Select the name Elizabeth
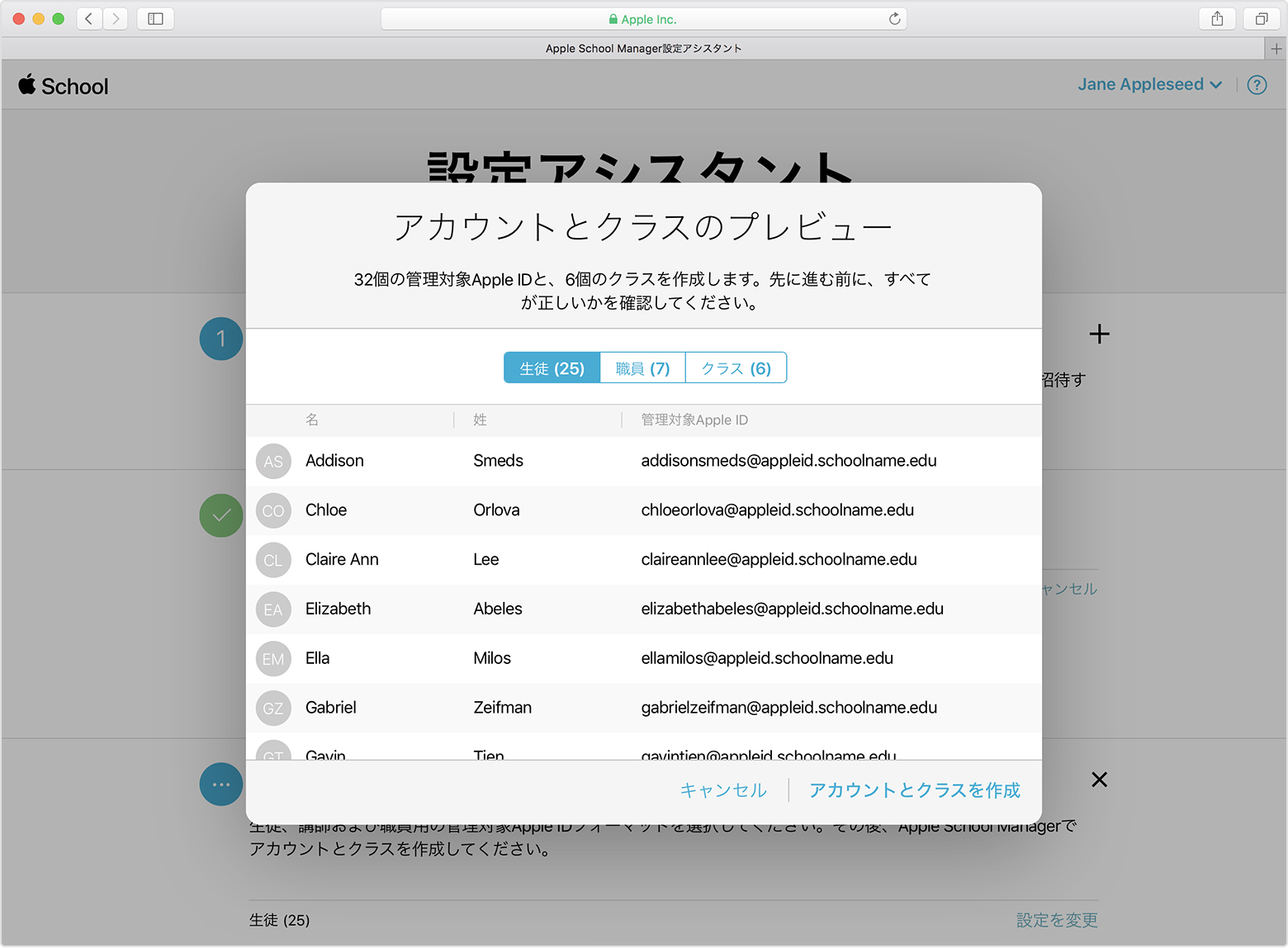The image size is (1288, 948). point(338,609)
